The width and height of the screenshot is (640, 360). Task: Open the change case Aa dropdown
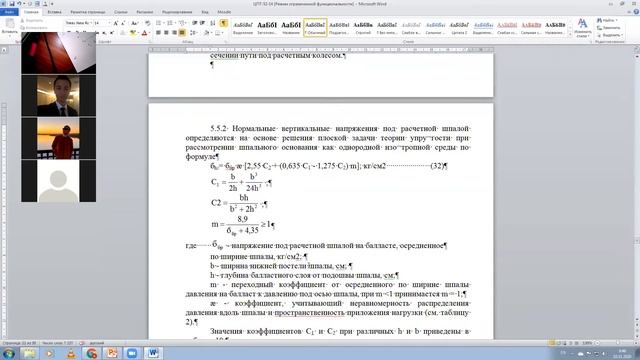tap(135, 23)
